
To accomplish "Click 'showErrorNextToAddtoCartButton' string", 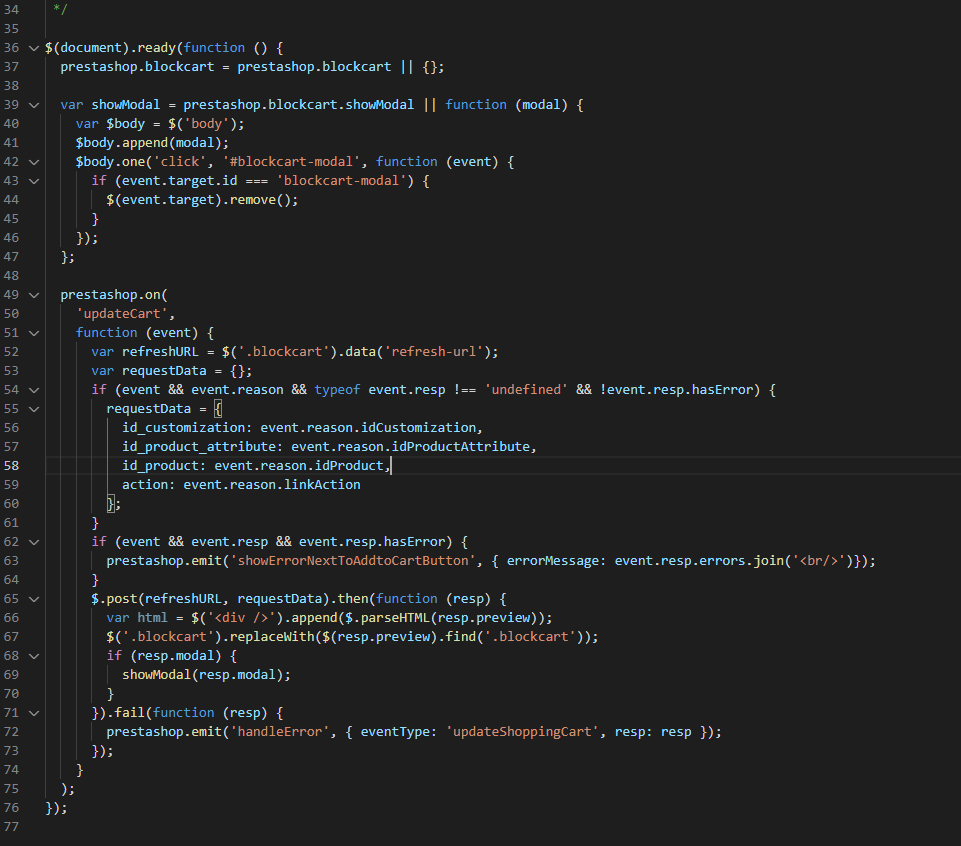I will tap(353, 561).
